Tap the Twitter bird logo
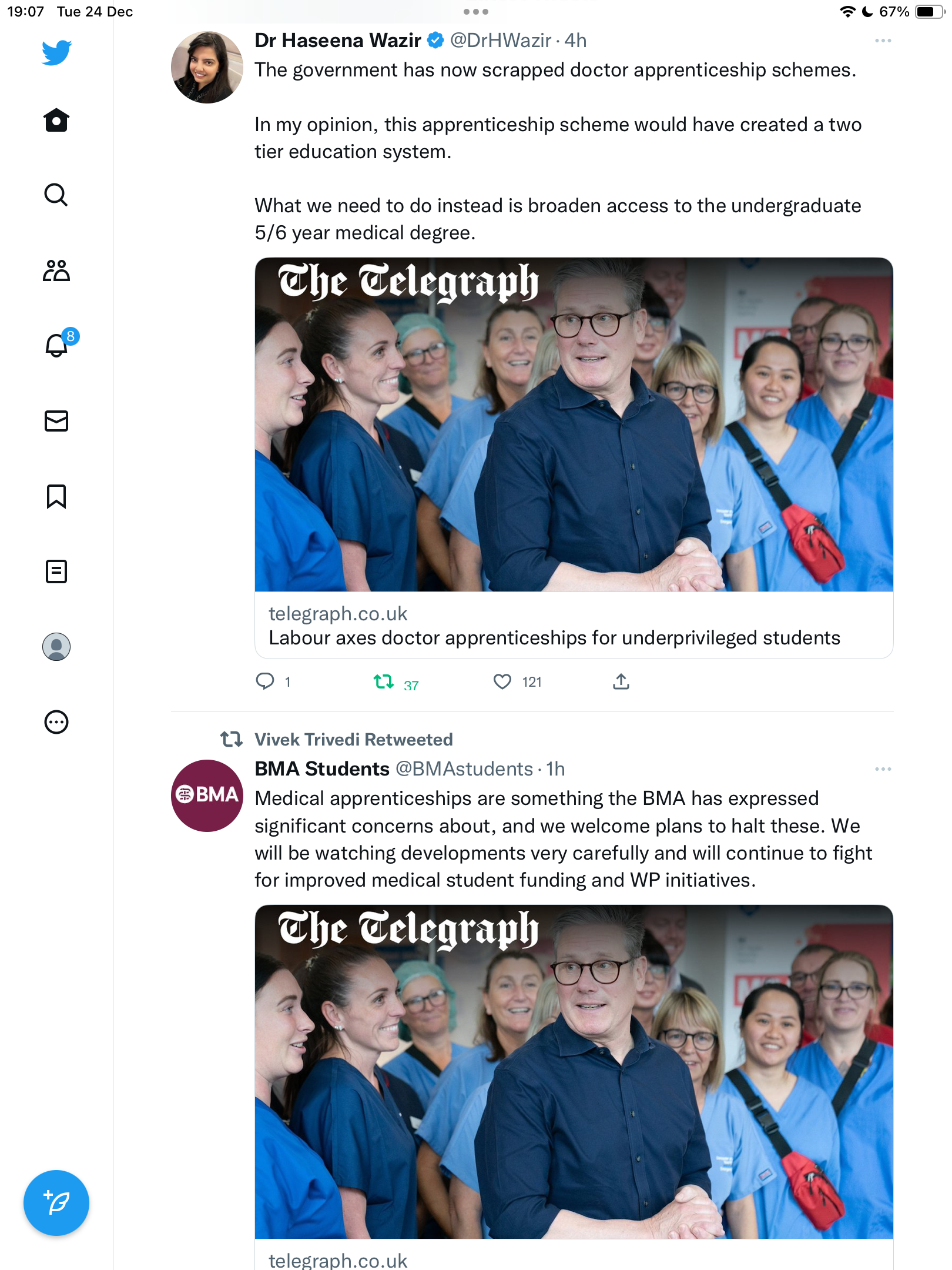Viewport: 952px width, 1270px height. 56,52
